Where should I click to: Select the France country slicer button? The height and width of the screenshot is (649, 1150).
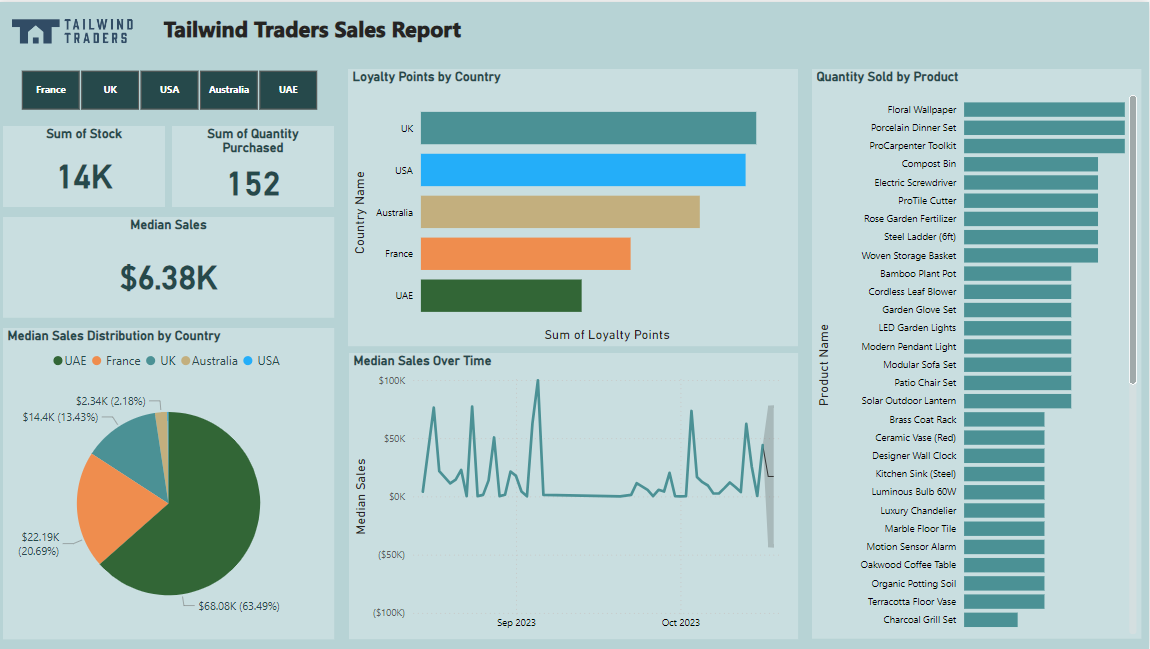click(51, 90)
